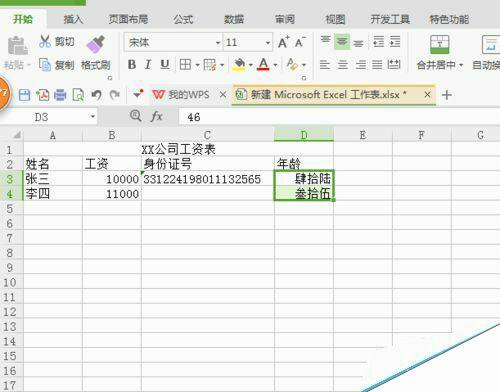Expand the font name dropdown
The width and height of the screenshot is (500, 392).
[218, 43]
